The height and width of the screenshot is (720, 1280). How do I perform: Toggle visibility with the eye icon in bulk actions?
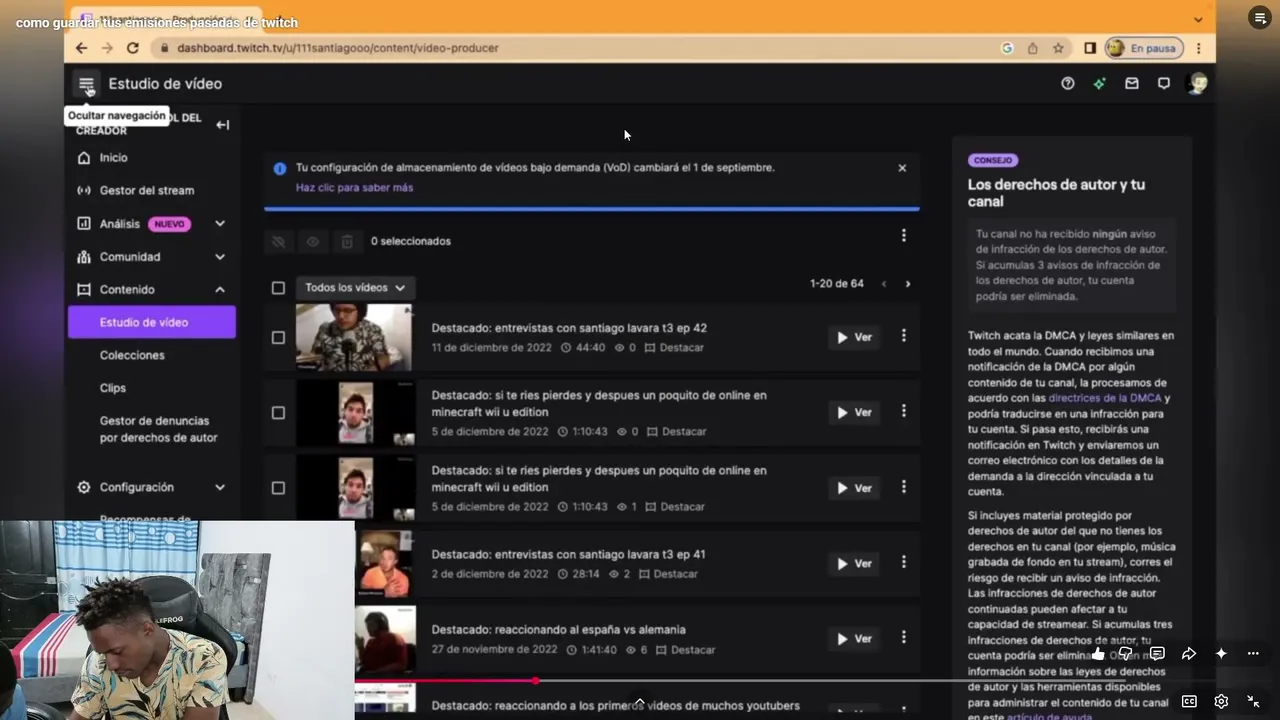coord(313,241)
